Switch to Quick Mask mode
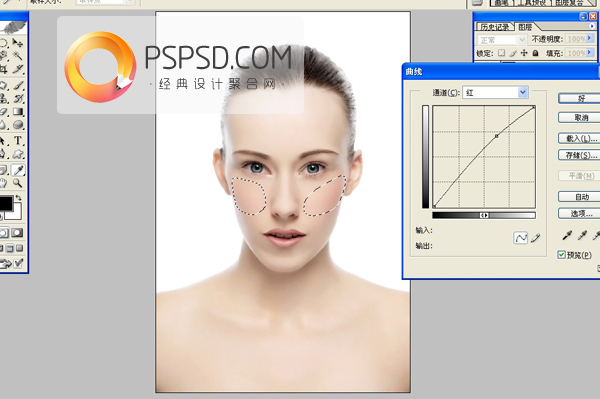 (x=17, y=233)
